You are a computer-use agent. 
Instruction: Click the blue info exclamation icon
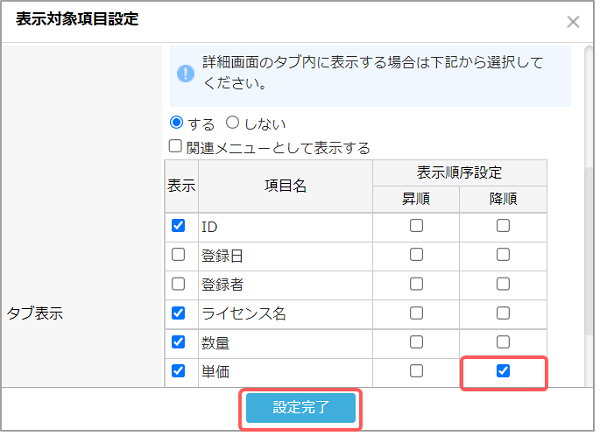[x=186, y=73]
